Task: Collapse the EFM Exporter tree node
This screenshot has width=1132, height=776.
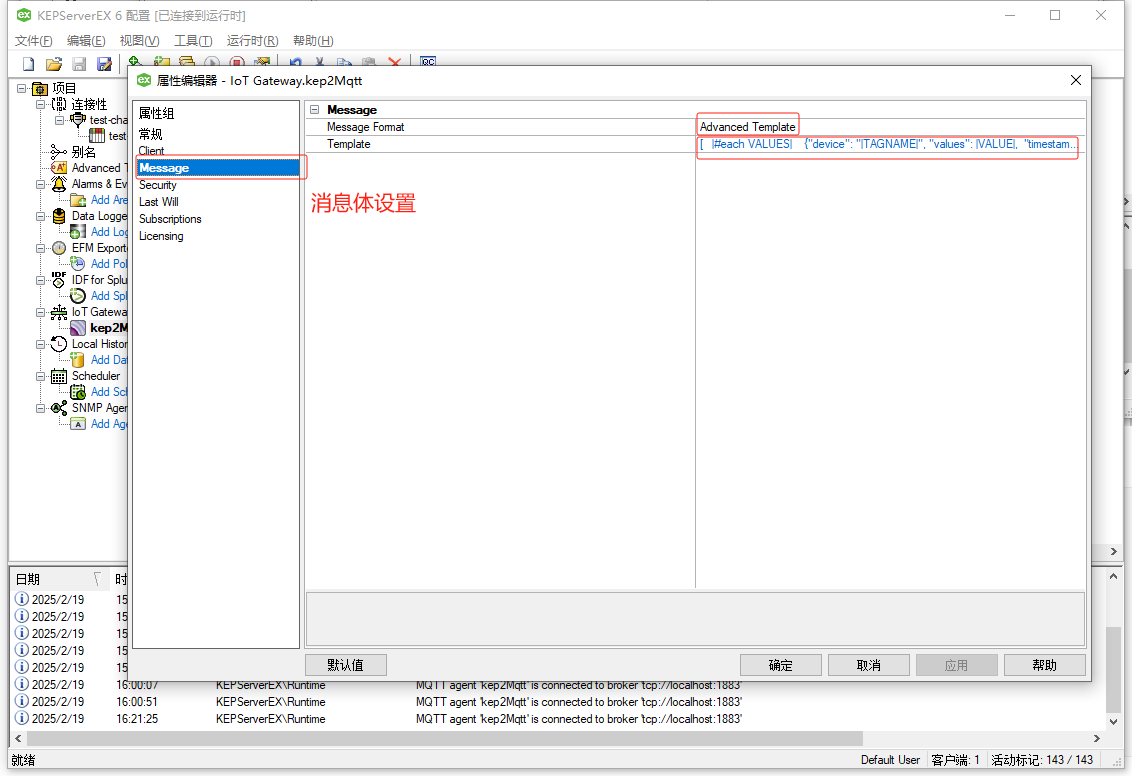Action: pyautogui.click(x=40, y=248)
